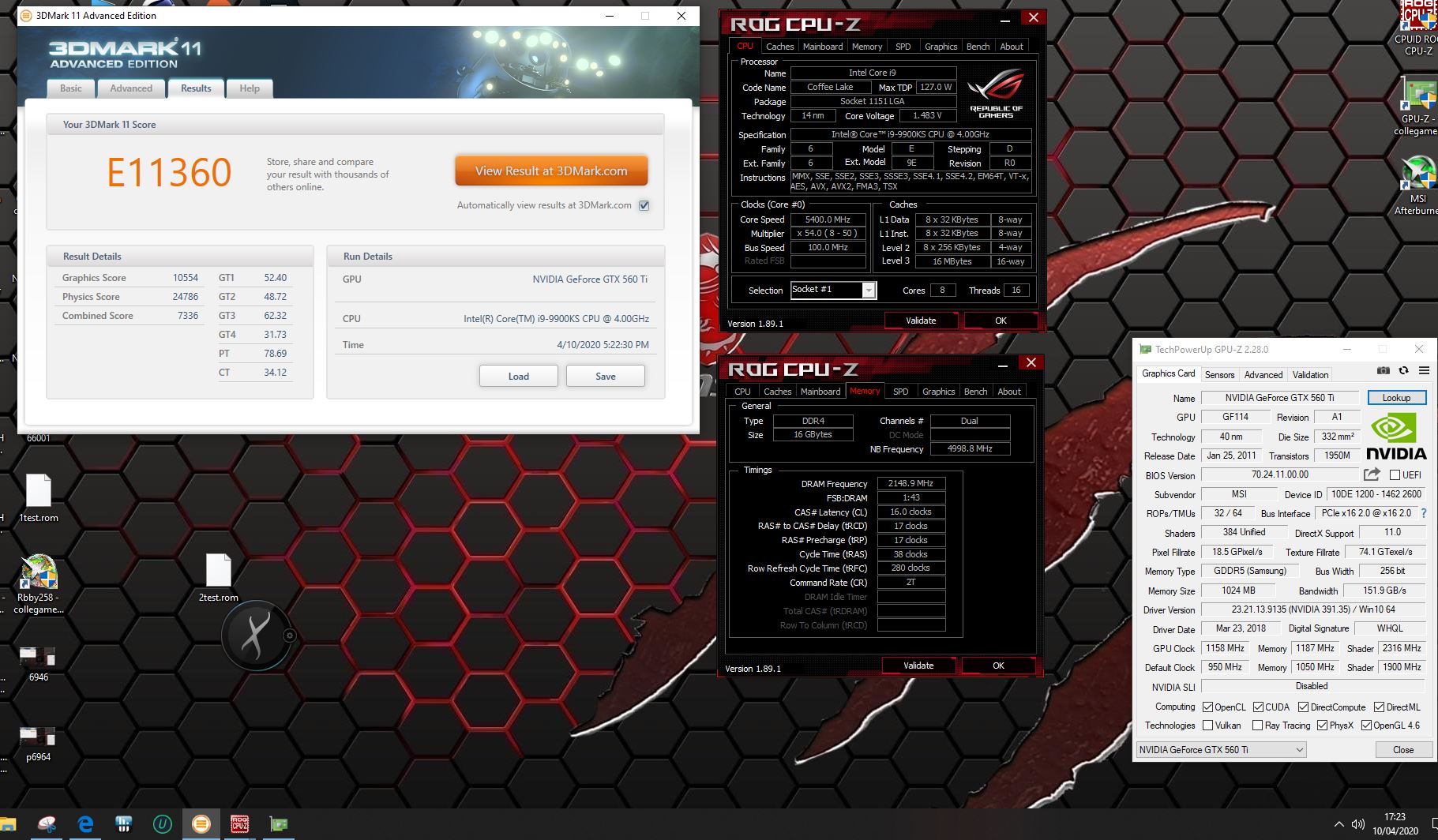The height and width of the screenshot is (840, 1438).
Task: Click Validate in the lower CPU-Z window
Action: [918, 666]
